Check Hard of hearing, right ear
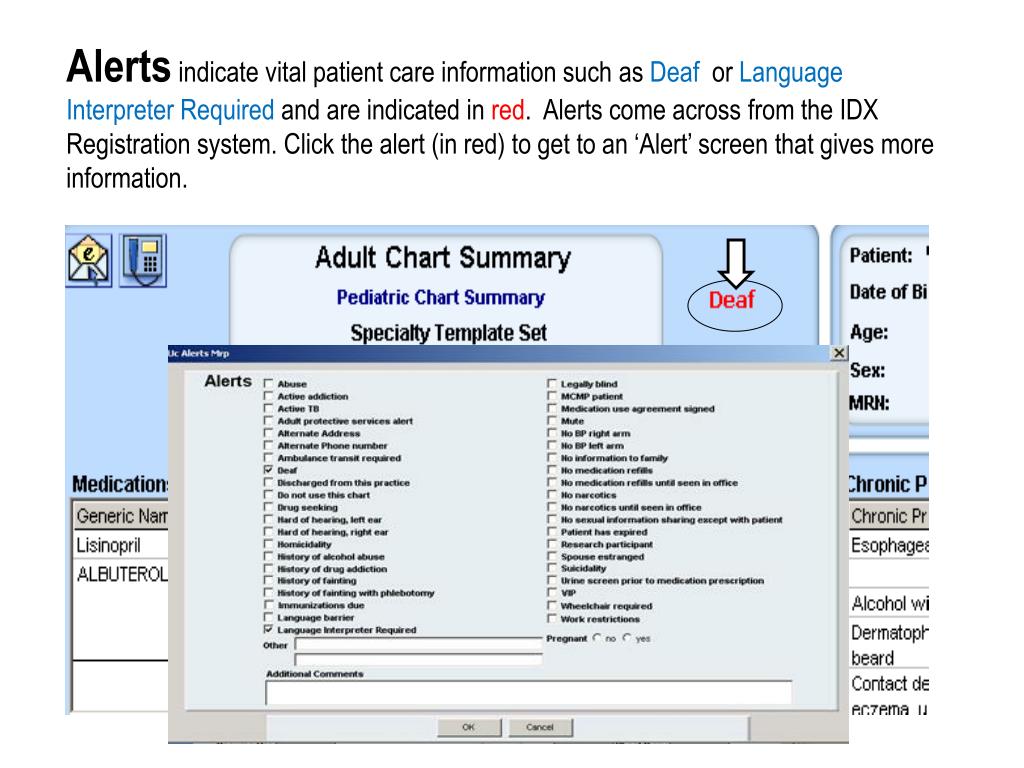1024x768 pixels. [x=268, y=532]
